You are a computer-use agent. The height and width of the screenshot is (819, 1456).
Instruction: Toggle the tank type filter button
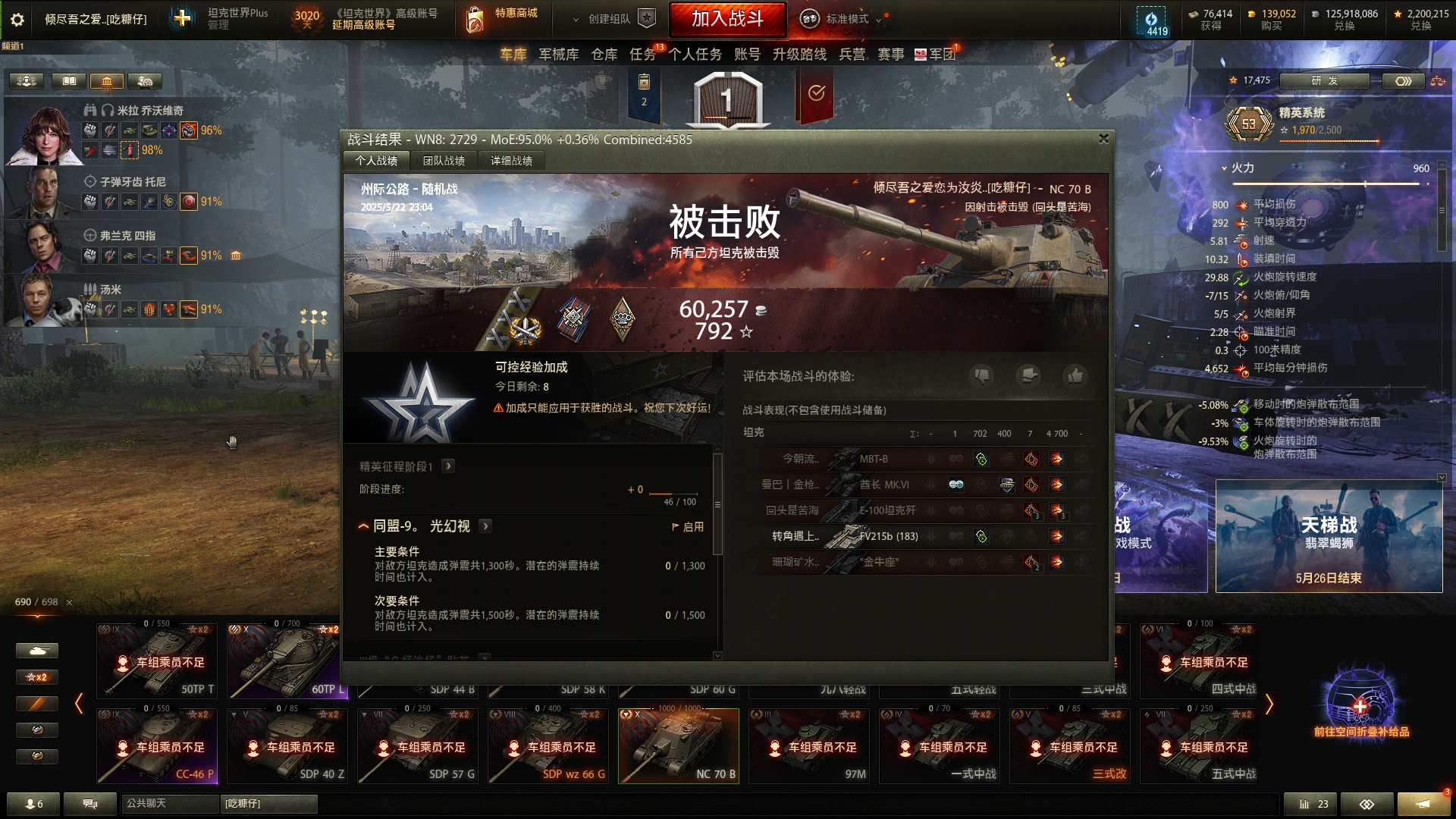pyautogui.click(x=36, y=651)
